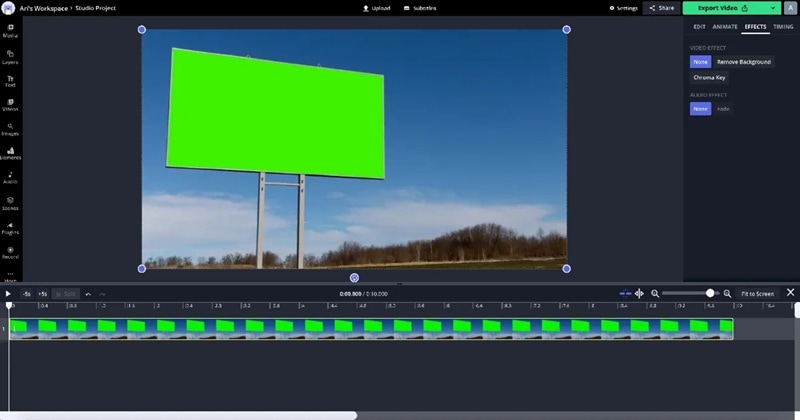Click the bottom-right canvas resize handle
This screenshot has height=420, width=800.
tap(566, 269)
